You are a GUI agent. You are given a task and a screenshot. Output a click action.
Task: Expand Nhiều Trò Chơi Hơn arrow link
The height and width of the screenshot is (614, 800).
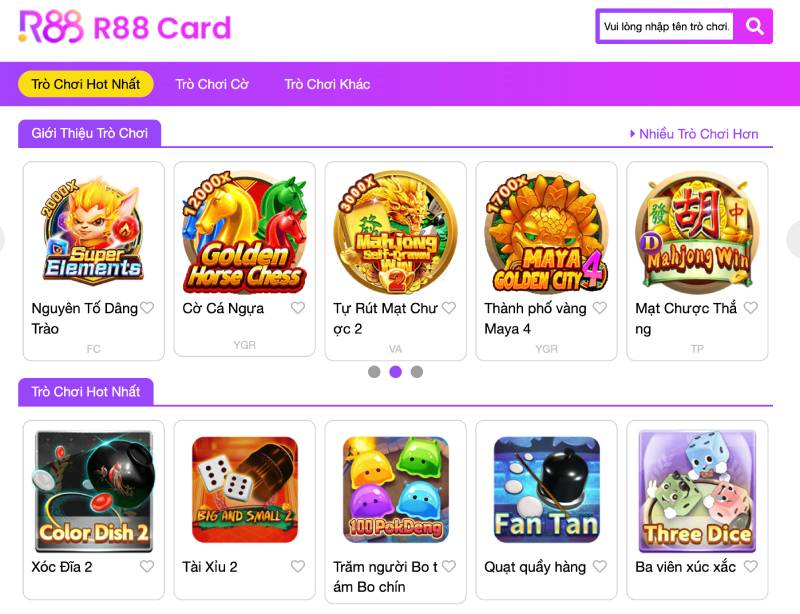point(694,134)
